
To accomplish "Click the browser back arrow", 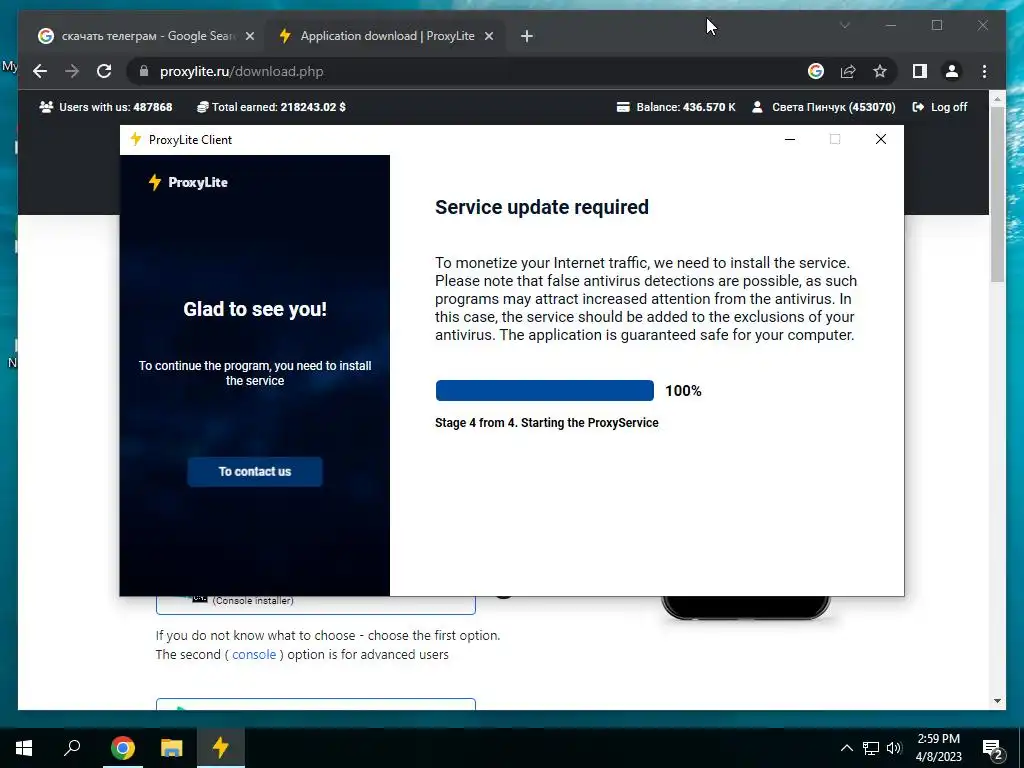I will (40, 71).
